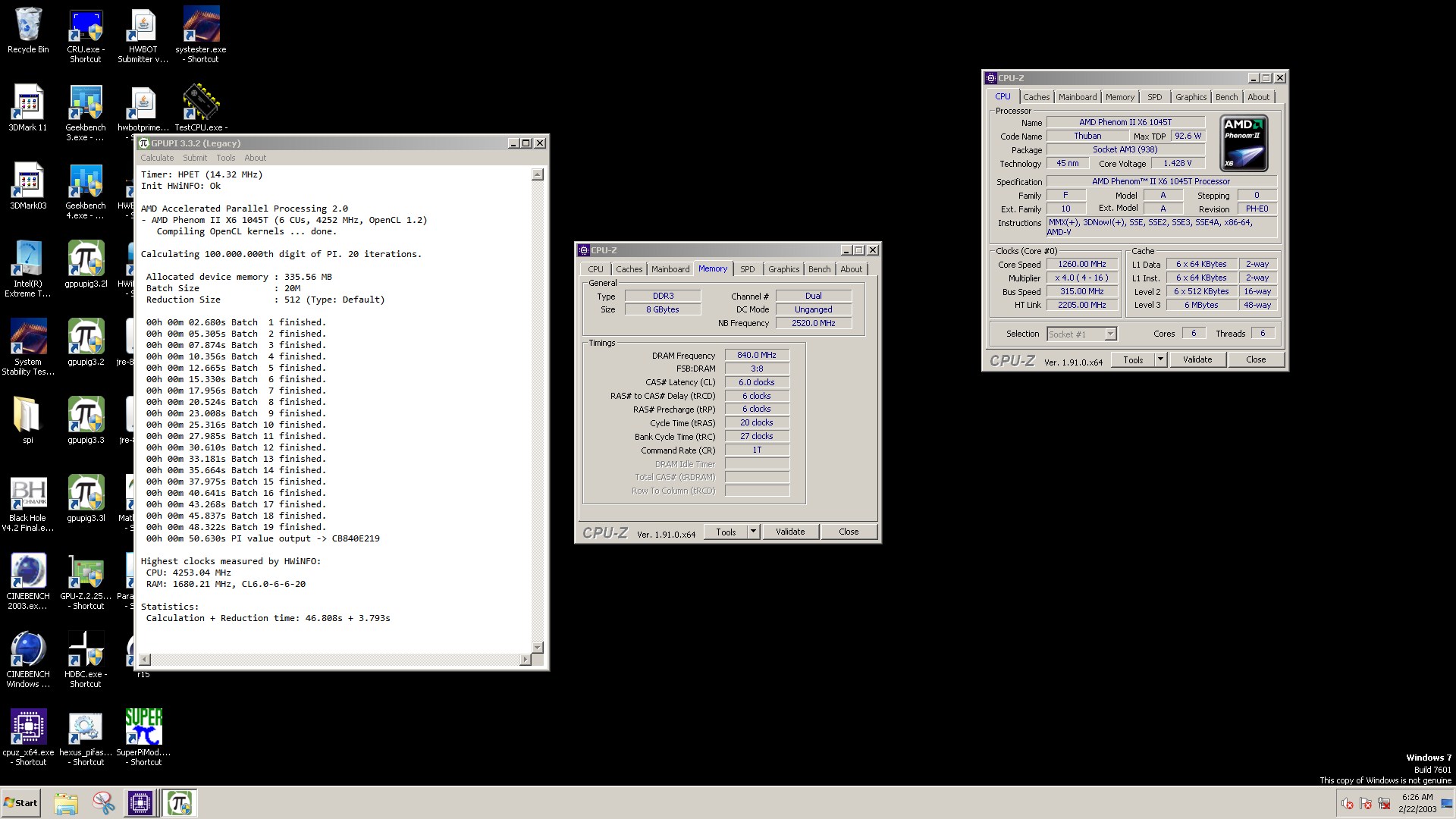1456x819 pixels.
Task: Launch HDBC.exe shortcut icon
Action: pyautogui.click(x=85, y=659)
